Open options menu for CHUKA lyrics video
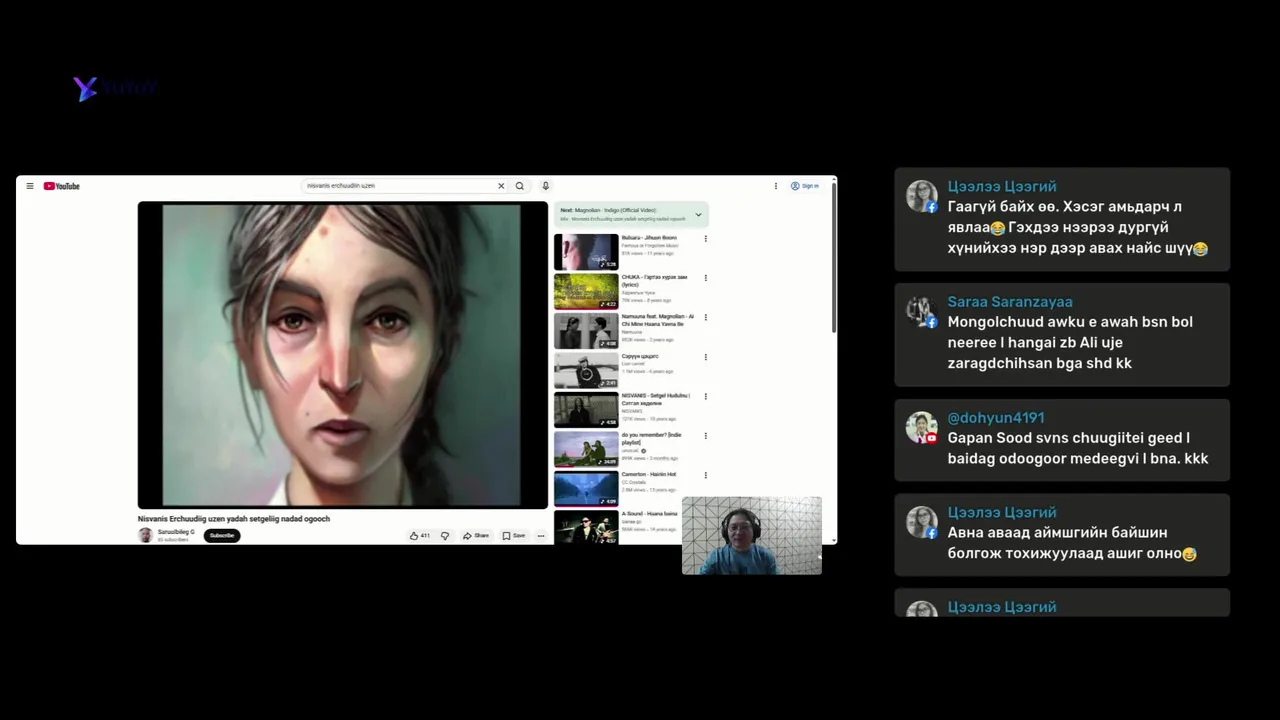 click(705, 278)
